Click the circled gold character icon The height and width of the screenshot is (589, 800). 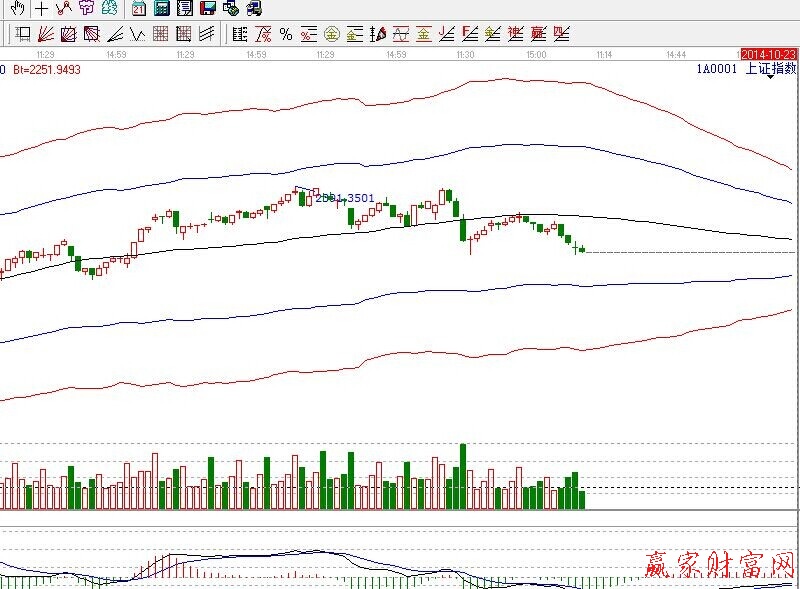tap(331, 34)
